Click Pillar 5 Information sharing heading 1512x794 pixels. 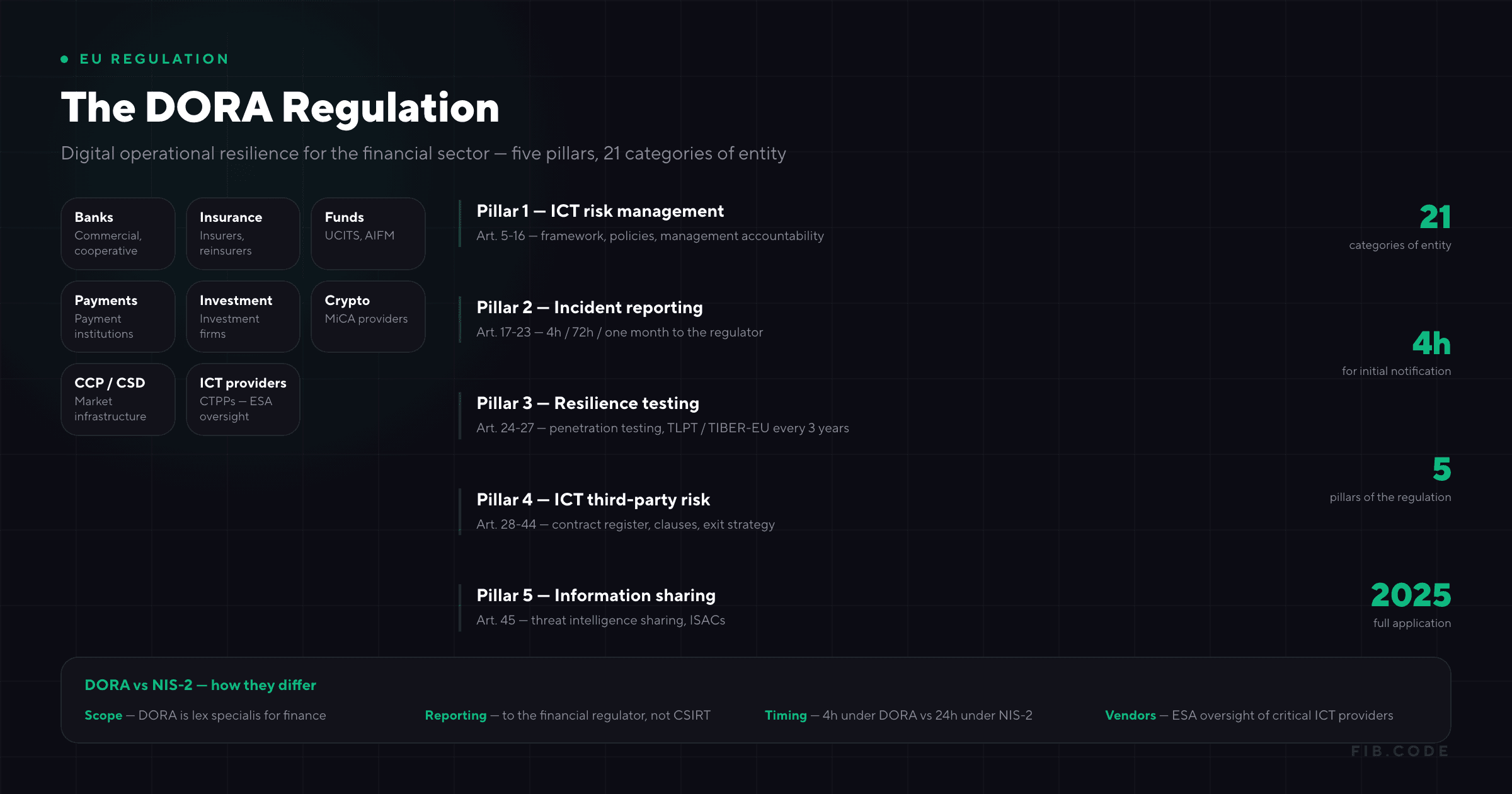(596, 595)
